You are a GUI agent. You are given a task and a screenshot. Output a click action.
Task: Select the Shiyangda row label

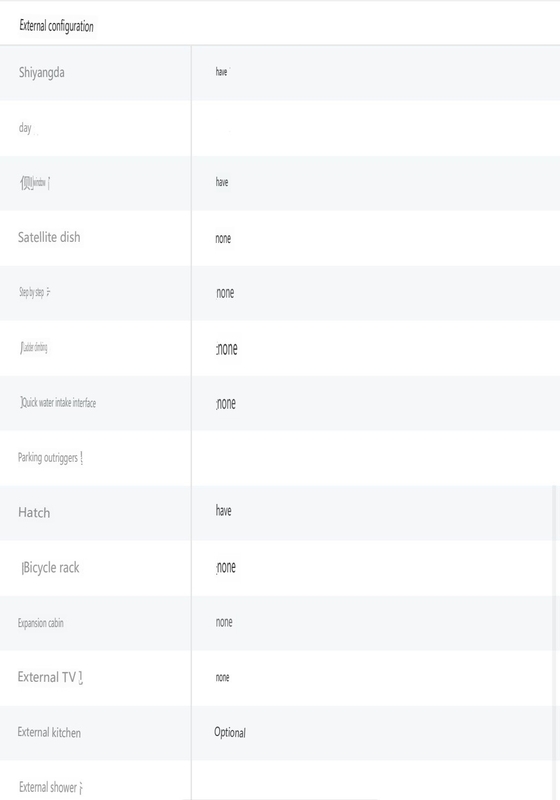pos(41,72)
